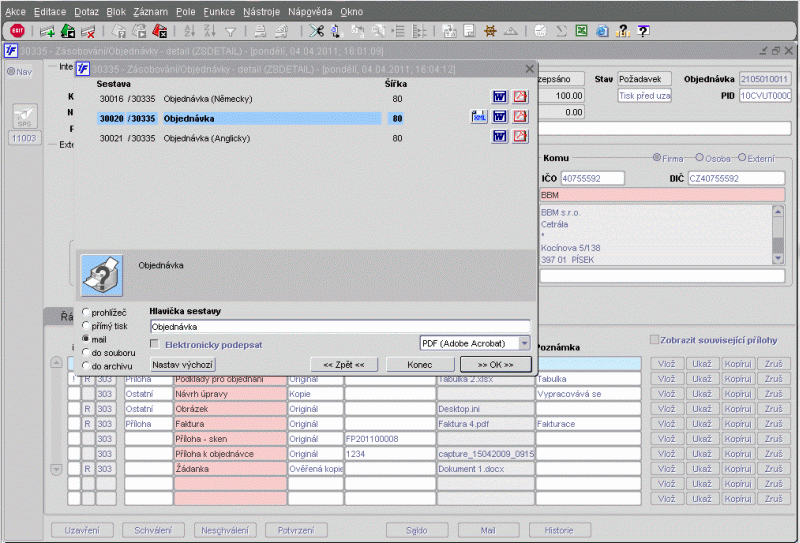Image resolution: width=800 pixels, height=543 pixels.
Task: Click the question mark help icon
Action: click(622, 31)
